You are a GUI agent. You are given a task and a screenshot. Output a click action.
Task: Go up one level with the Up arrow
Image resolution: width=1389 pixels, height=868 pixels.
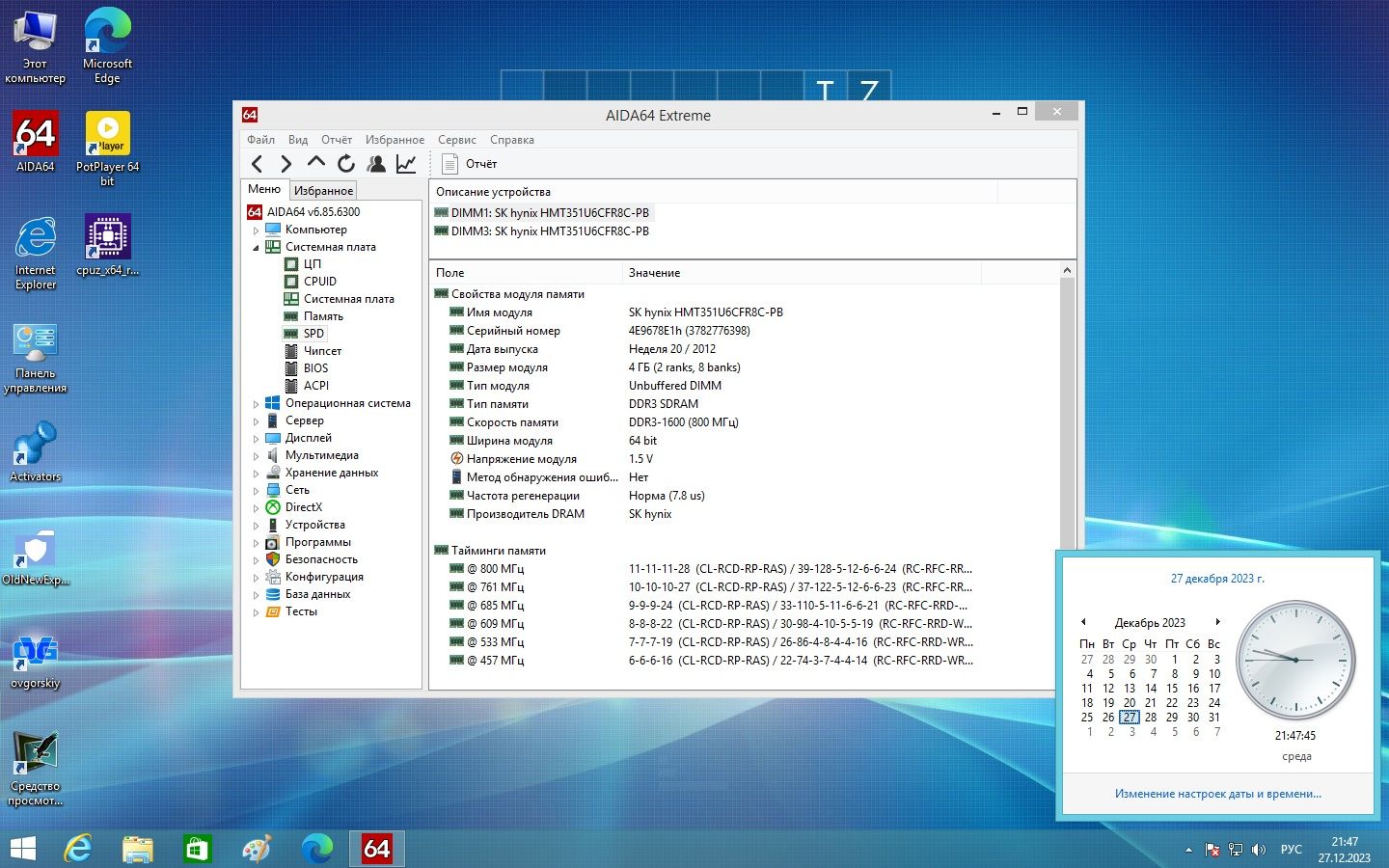[315, 163]
